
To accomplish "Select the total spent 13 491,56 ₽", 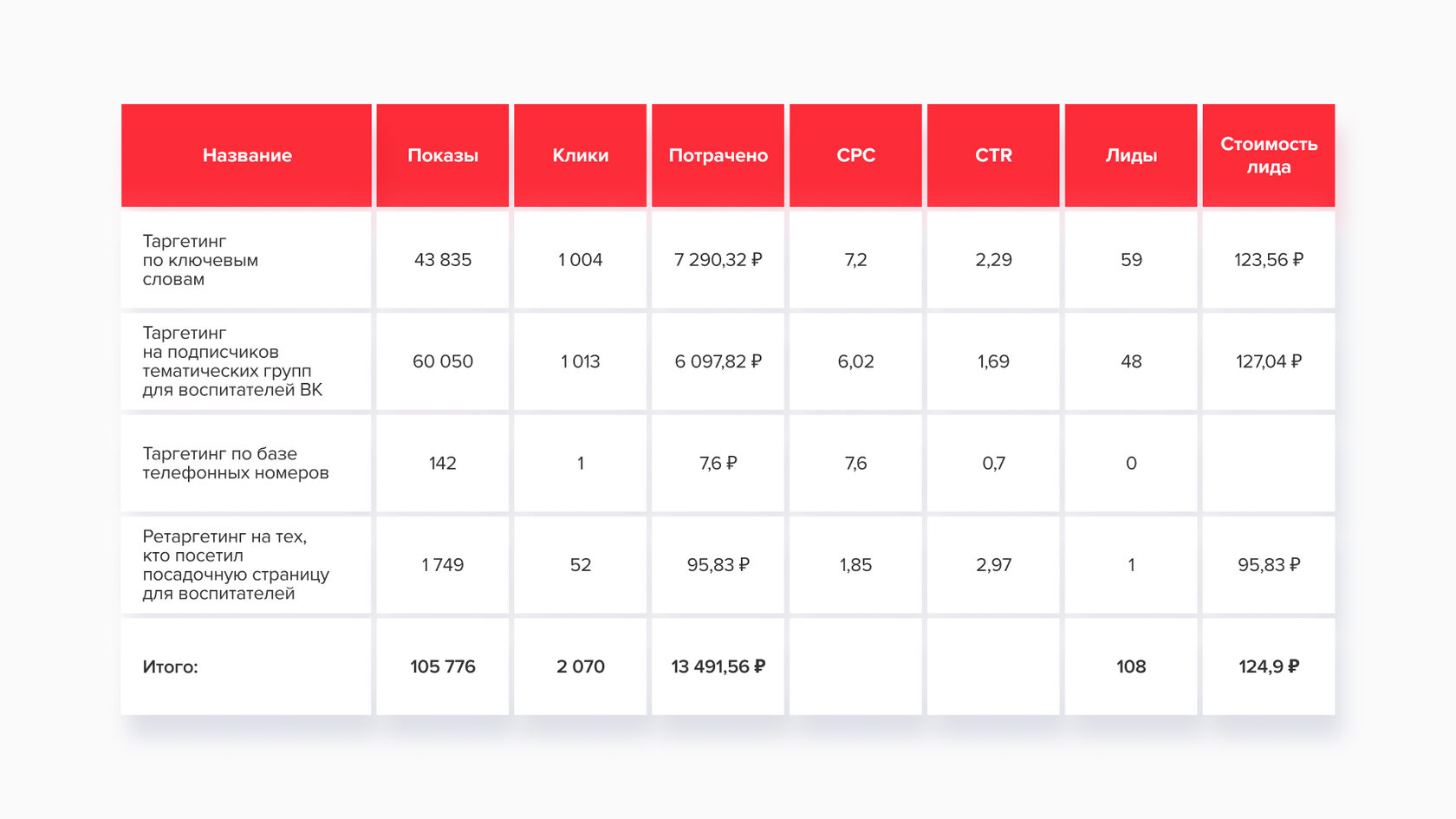I will point(718,666).
